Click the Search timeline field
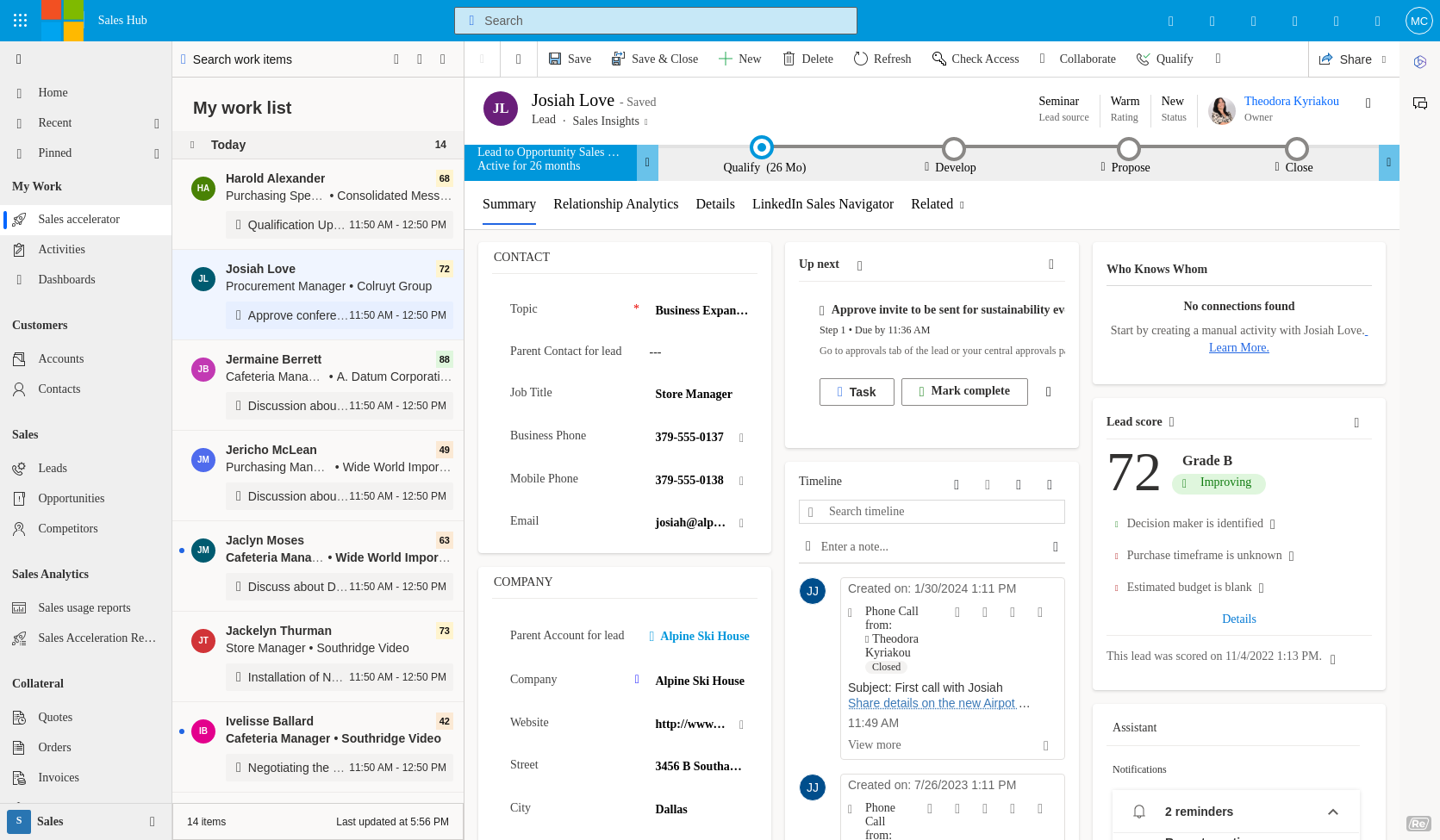Screen dimensions: 1440x840 [932, 512]
